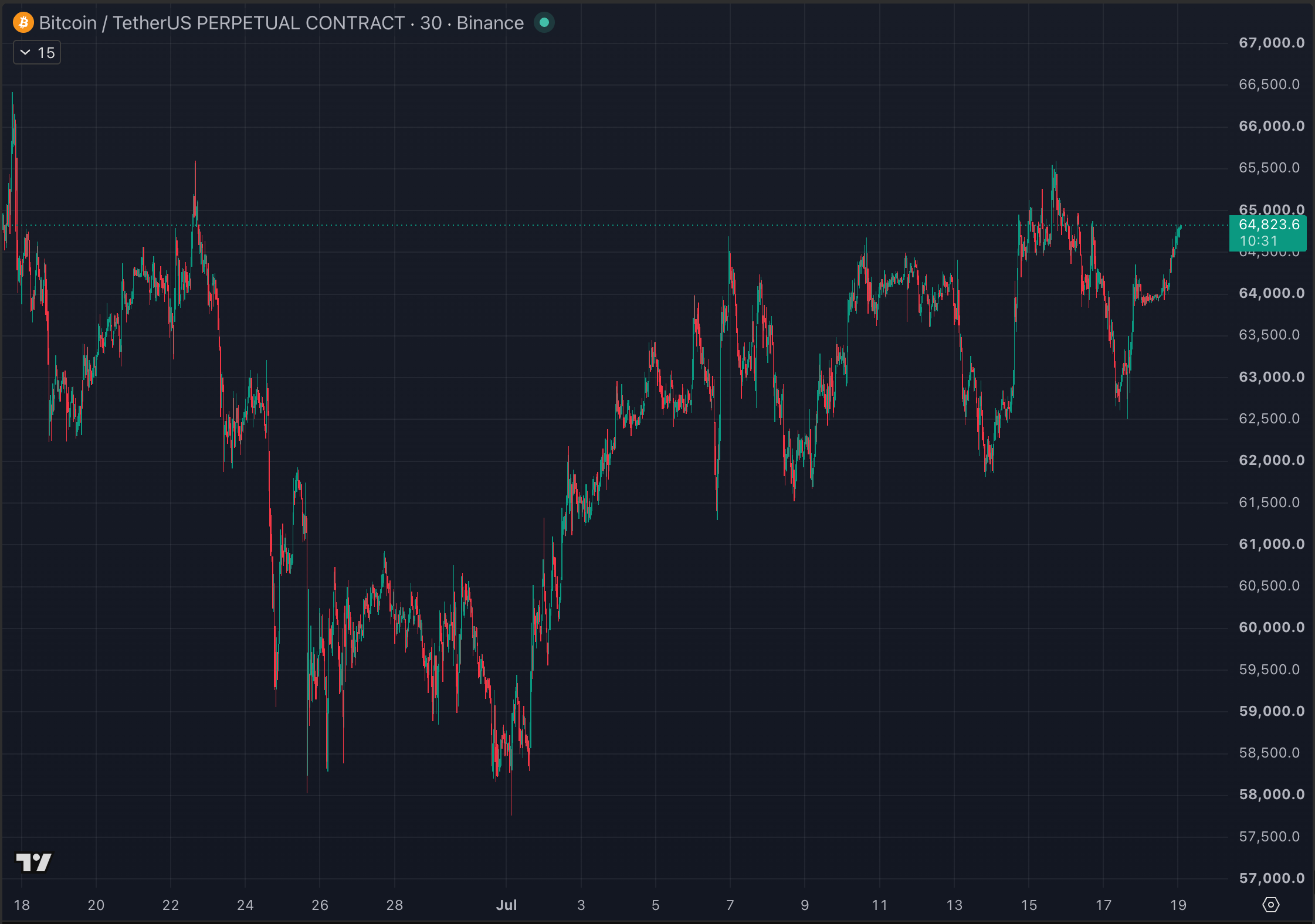Viewport: 1315px width, 924px height.
Task: Select the 59,000.0 price scale label
Action: click(x=1272, y=711)
